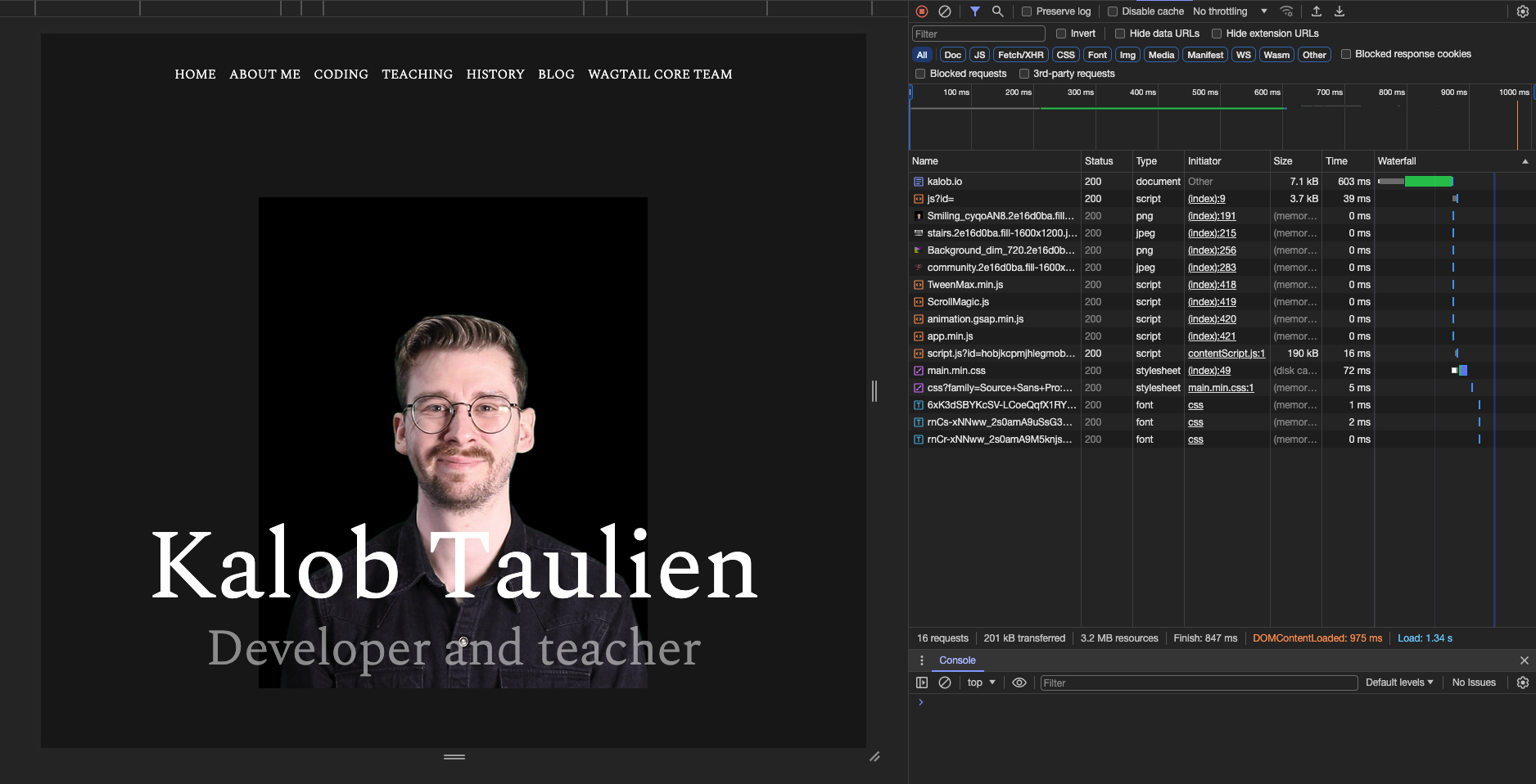
Task: Open network conditions wifi icon
Action: (x=1287, y=11)
